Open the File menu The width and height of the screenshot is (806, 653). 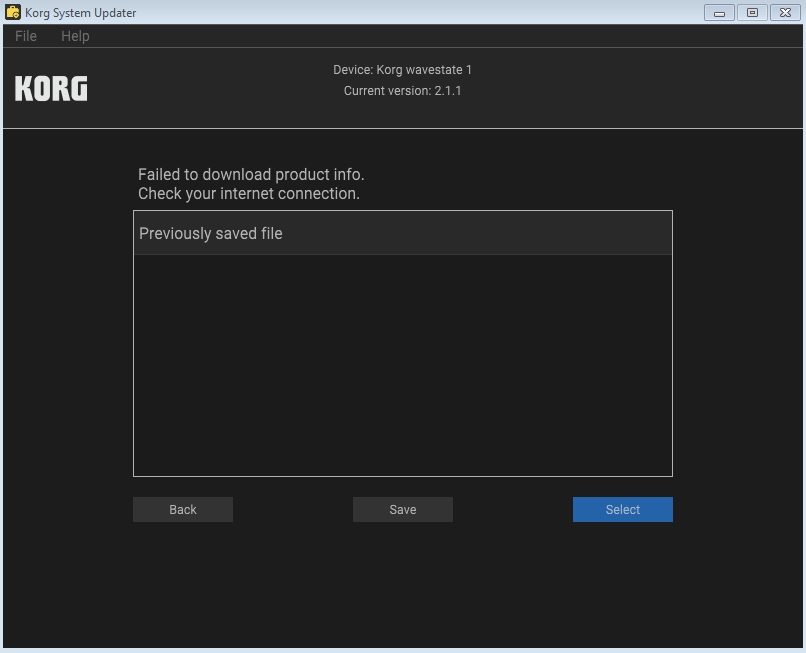point(26,36)
